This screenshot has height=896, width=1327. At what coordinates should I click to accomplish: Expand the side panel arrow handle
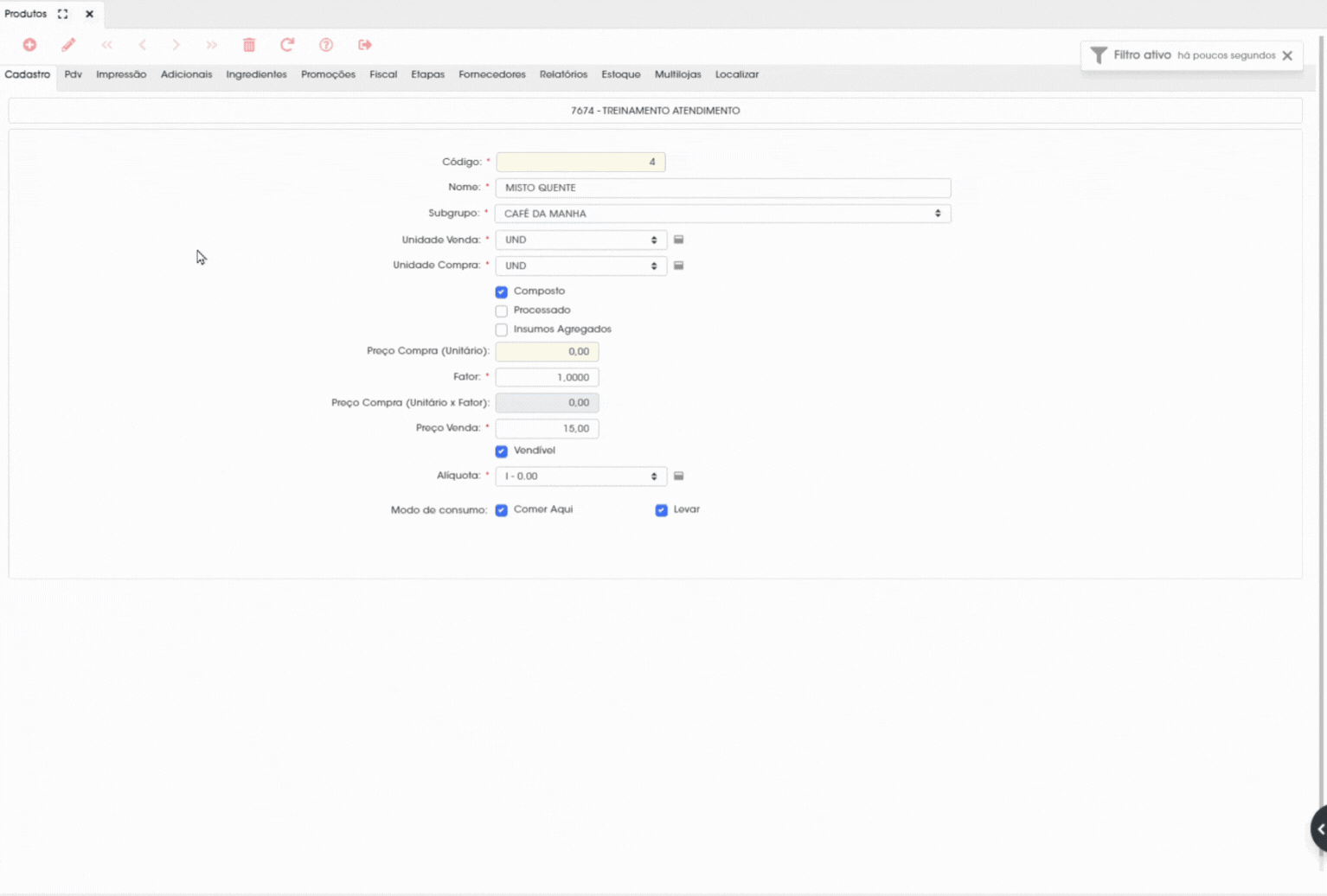click(x=1319, y=829)
